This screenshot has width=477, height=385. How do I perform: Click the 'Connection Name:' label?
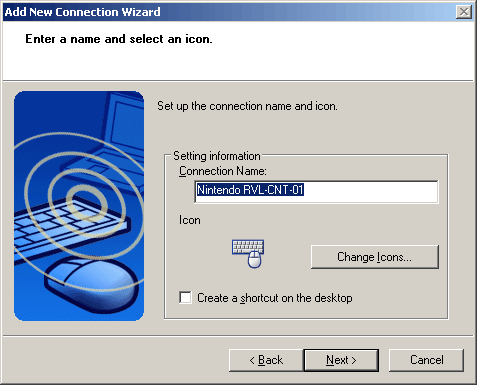click(223, 171)
